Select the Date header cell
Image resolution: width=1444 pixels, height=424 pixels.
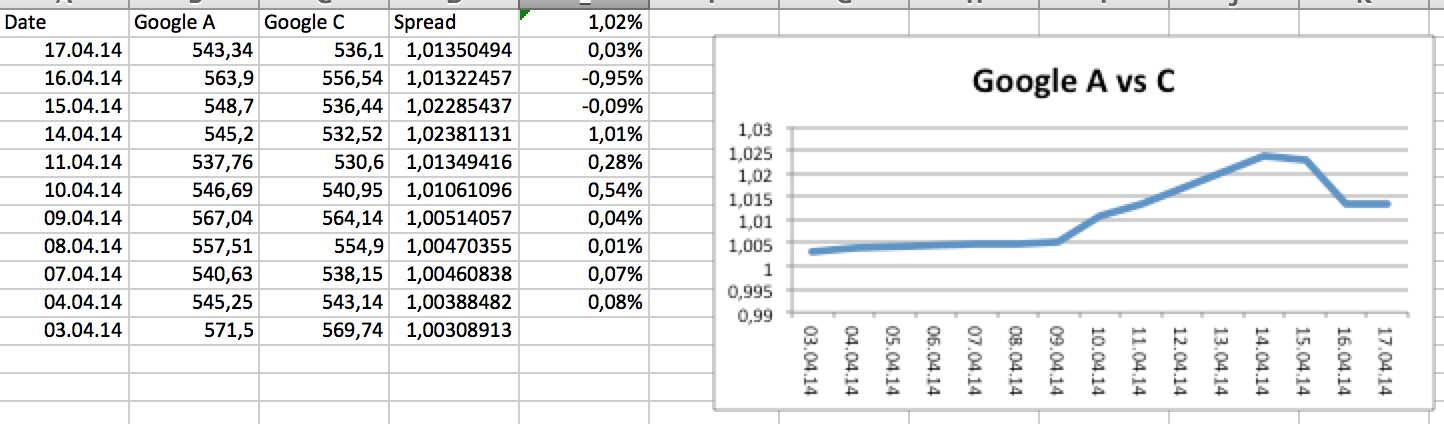(x=65, y=22)
